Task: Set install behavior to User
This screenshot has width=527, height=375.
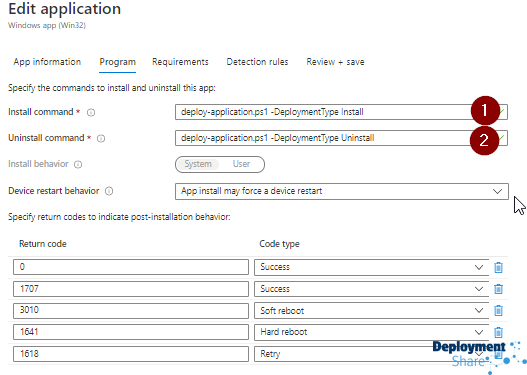Action: click(241, 164)
